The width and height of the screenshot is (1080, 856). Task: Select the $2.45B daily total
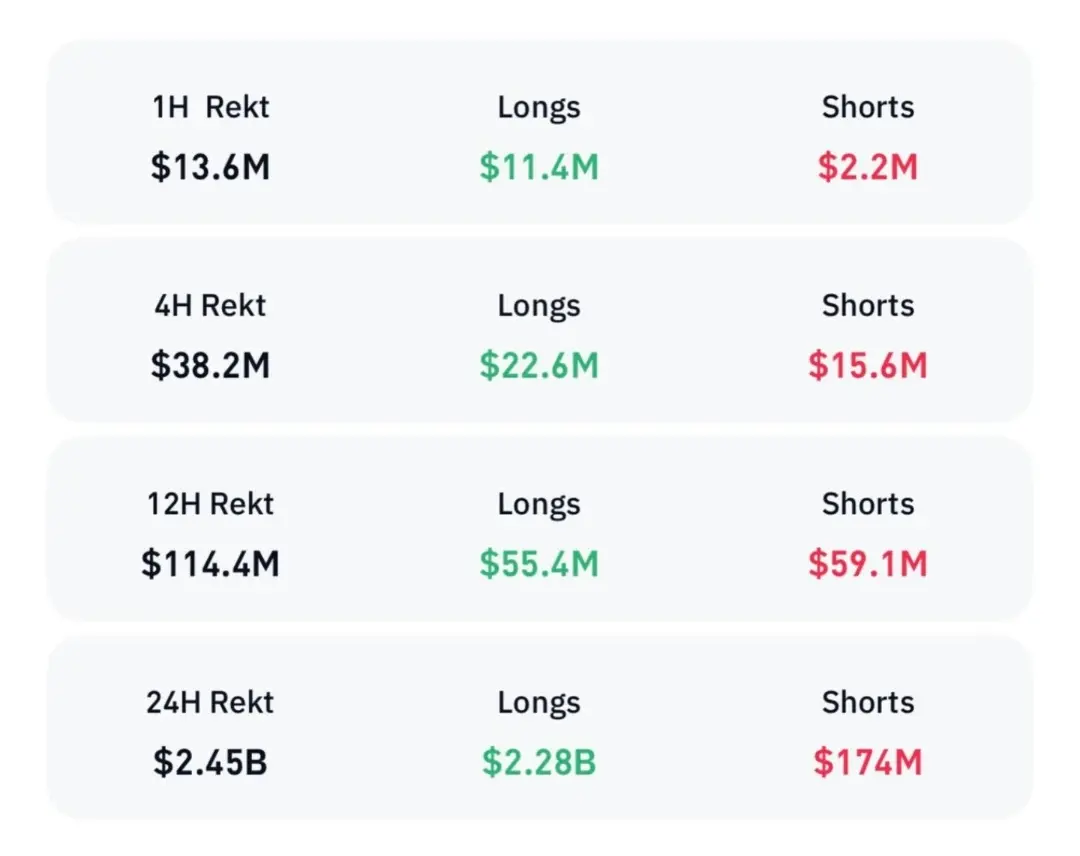point(210,762)
